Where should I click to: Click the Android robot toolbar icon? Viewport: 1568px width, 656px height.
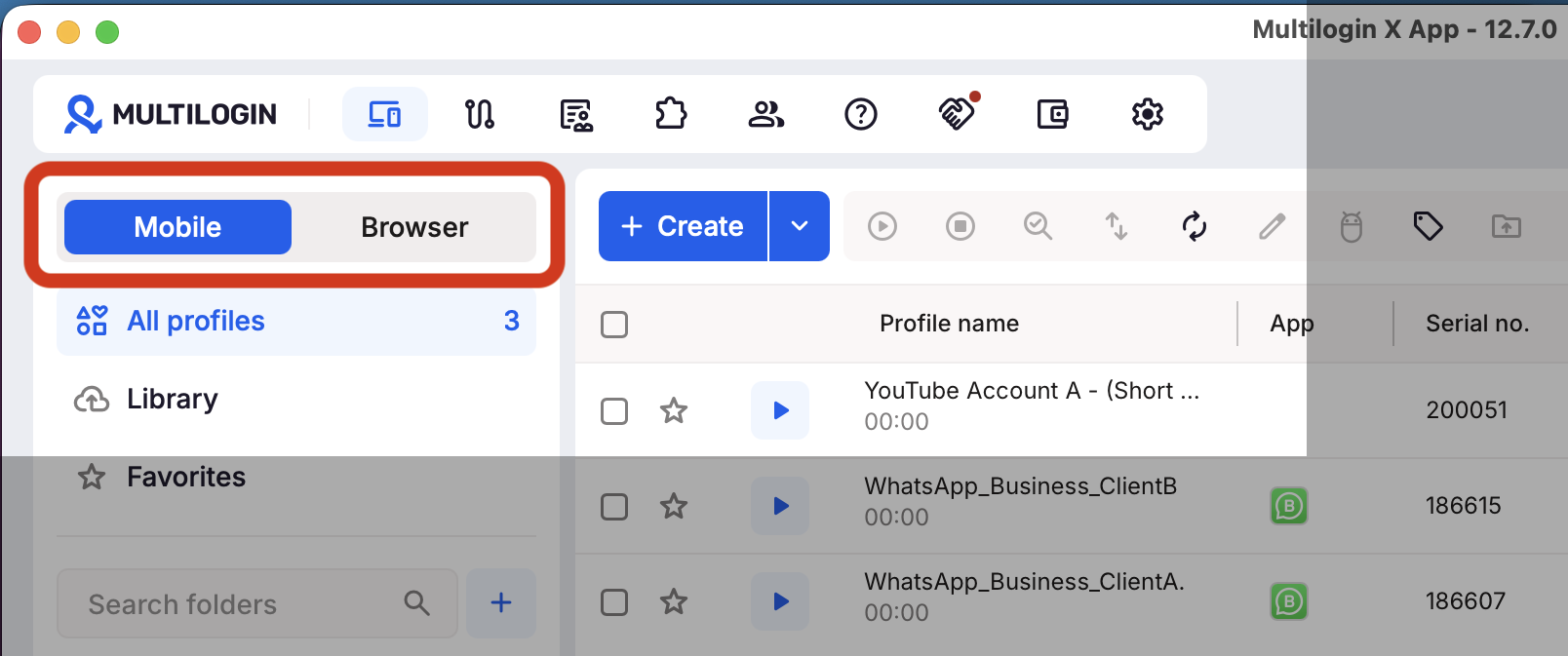[1351, 226]
